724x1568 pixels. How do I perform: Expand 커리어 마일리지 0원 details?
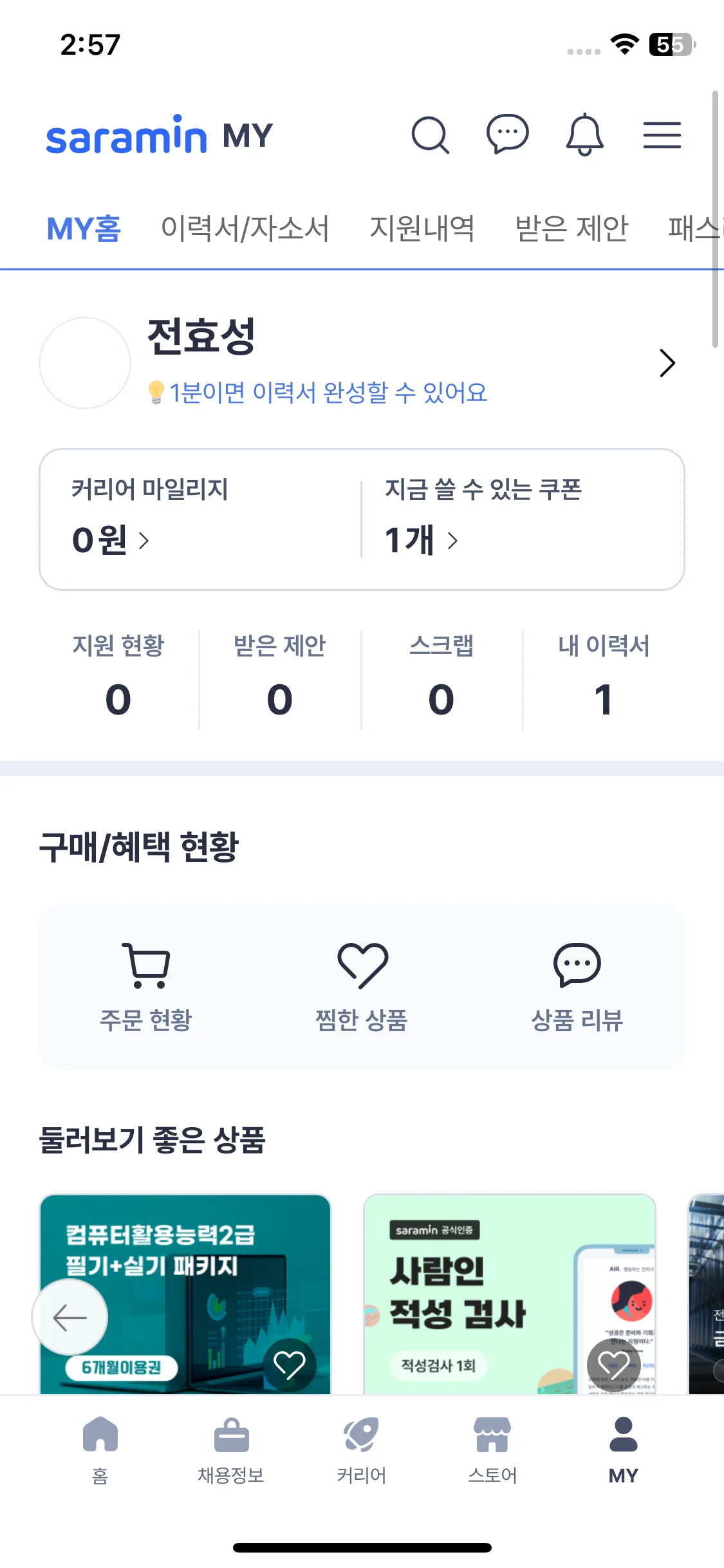click(x=111, y=540)
